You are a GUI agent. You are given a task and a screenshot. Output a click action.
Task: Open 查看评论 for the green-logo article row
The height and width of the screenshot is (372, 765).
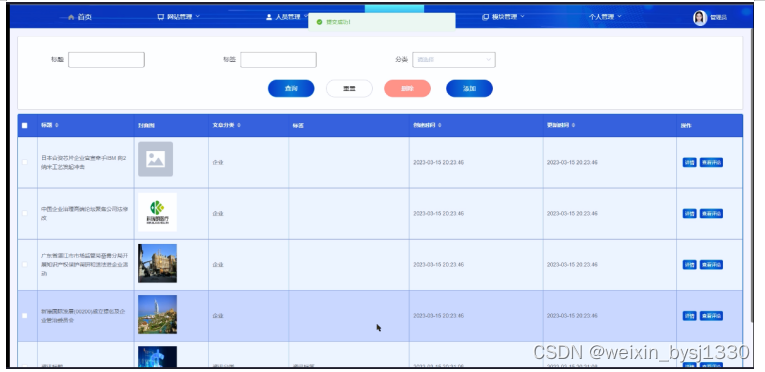point(711,213)
